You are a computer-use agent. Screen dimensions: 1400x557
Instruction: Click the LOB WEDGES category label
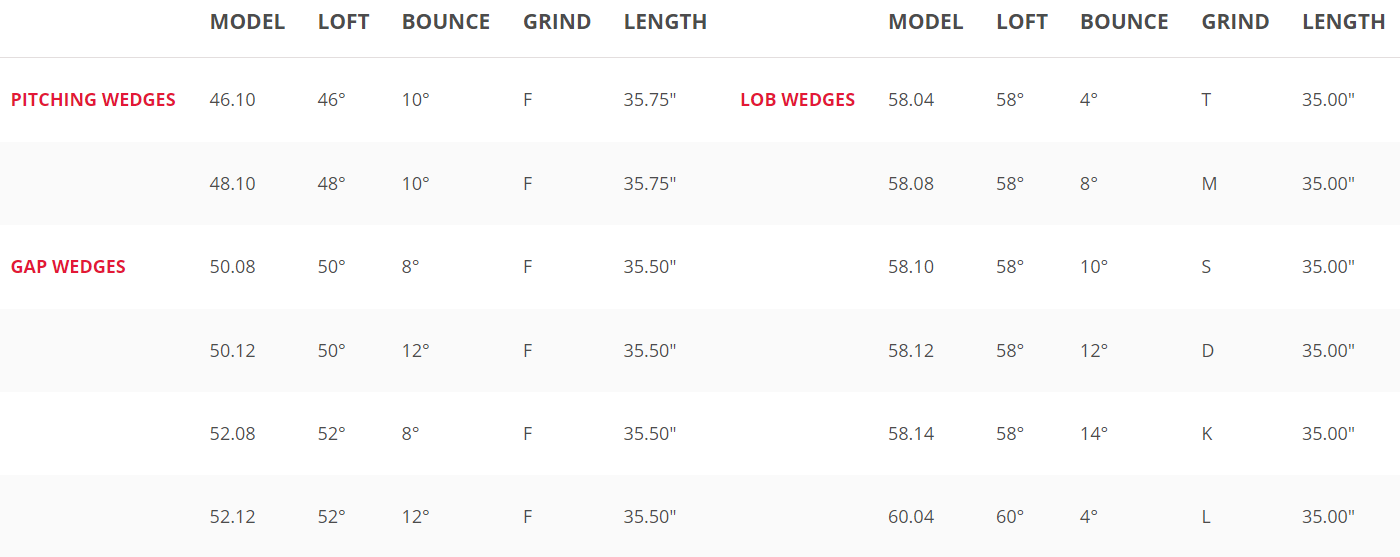[x=797, y=100]
